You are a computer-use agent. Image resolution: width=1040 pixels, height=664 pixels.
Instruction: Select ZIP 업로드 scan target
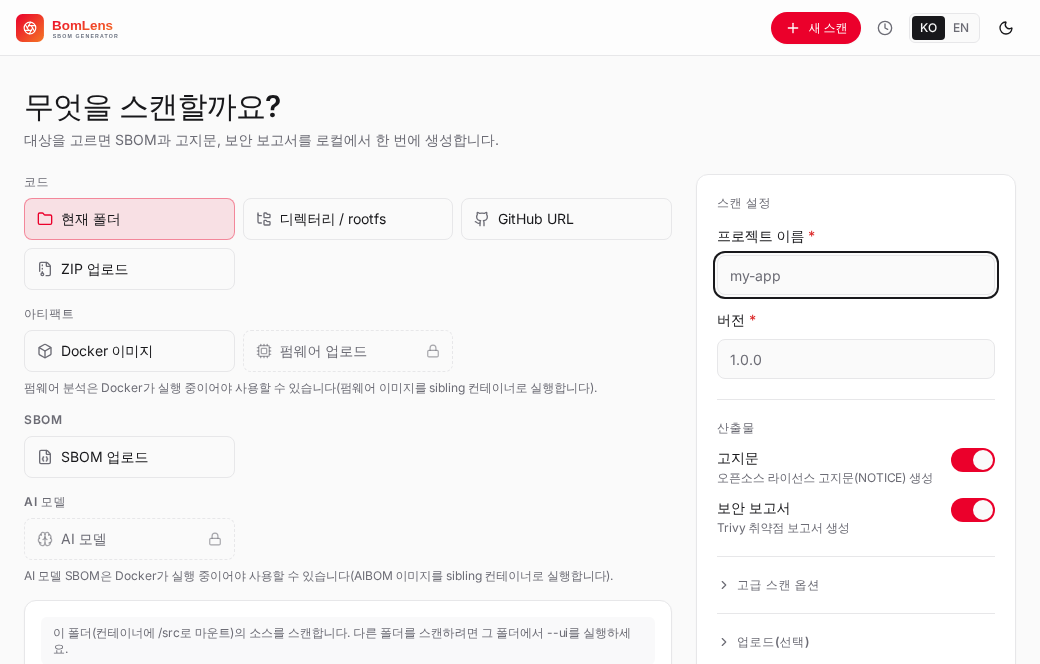pos(129,269)
